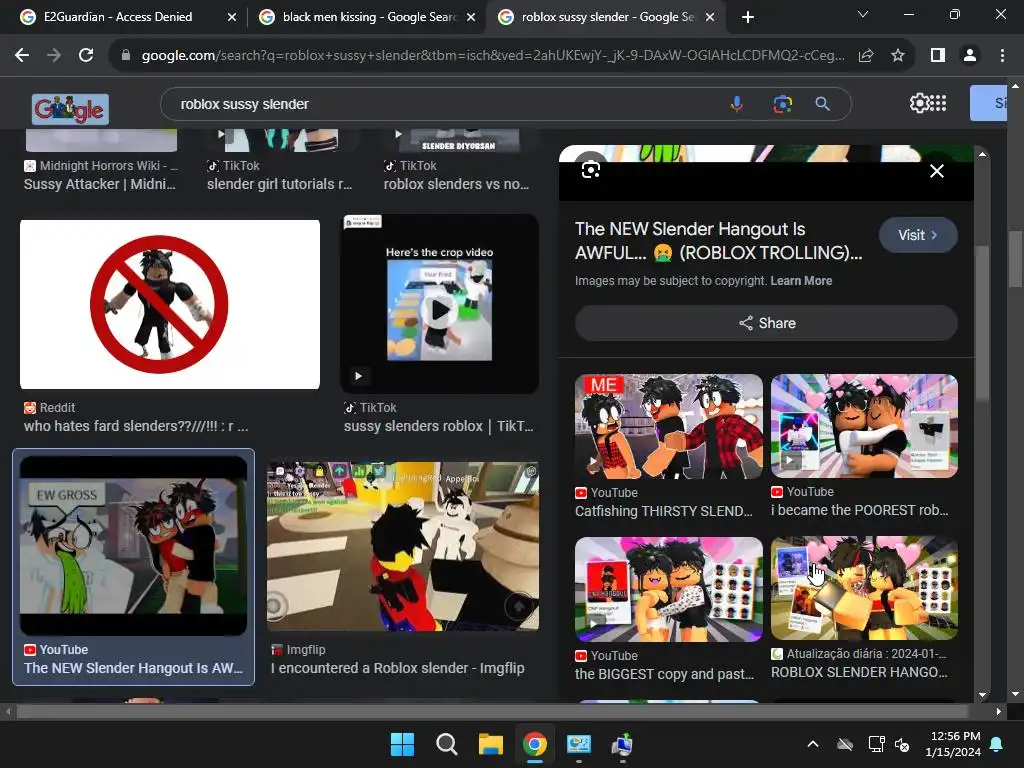Click the magnifier search button
This screenshot has height=768, width=1024.
click(822, 104)
